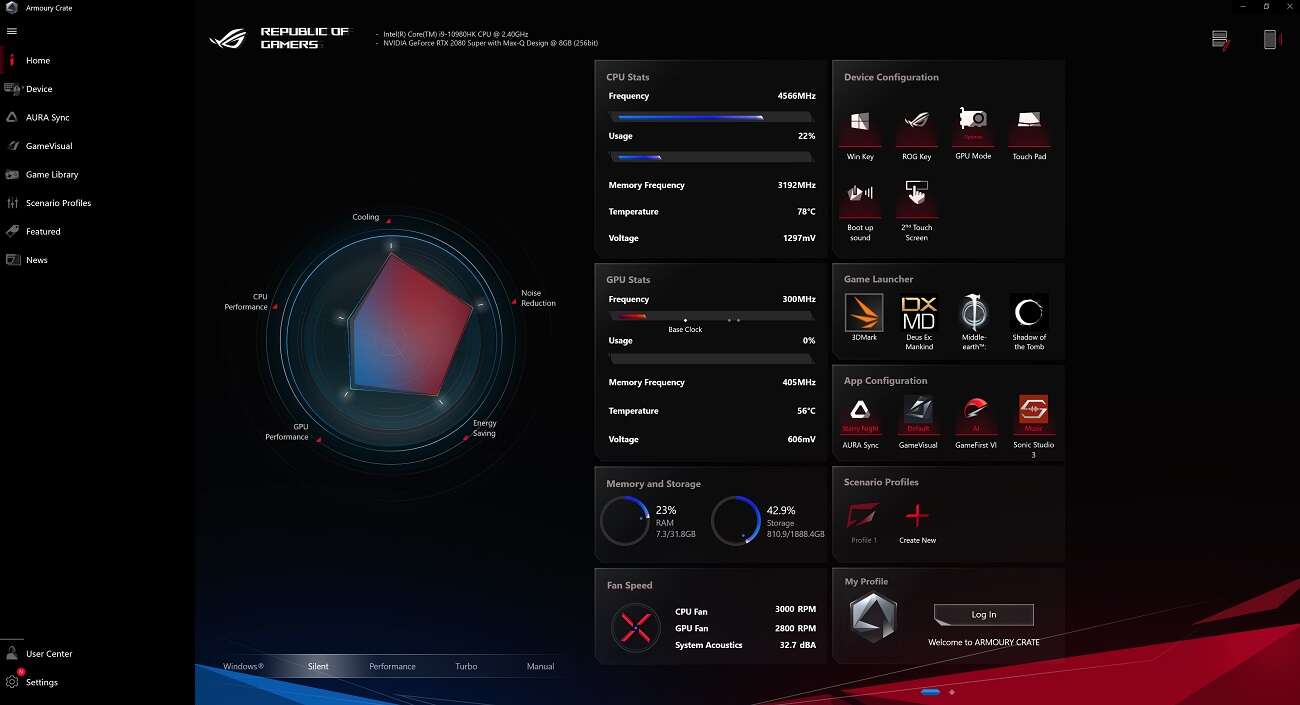The width and height of the screenshot is (1300, 705).
Task: Toggle the Win Key setting
Action: tap(860, 125)
